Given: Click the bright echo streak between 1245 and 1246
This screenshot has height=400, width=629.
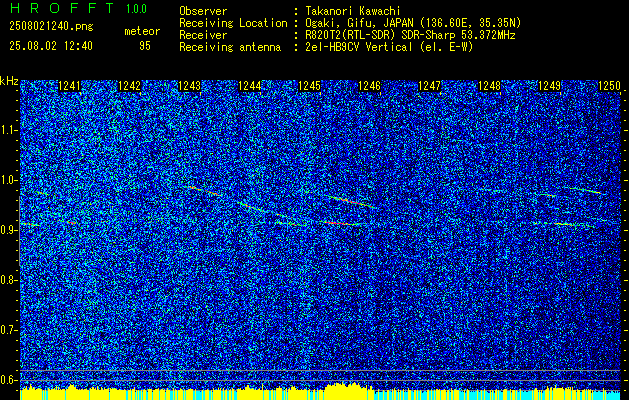Looking at the screenshot, I should pos(353,202).
